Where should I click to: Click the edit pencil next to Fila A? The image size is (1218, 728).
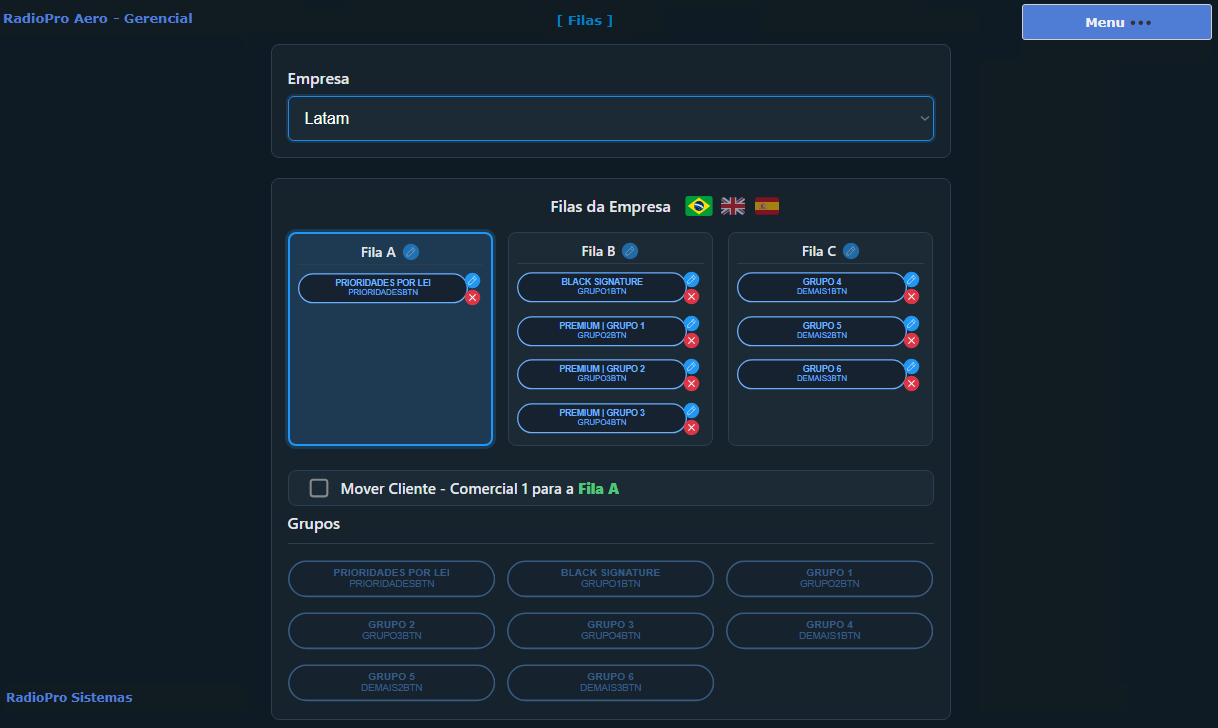point(411,251)
